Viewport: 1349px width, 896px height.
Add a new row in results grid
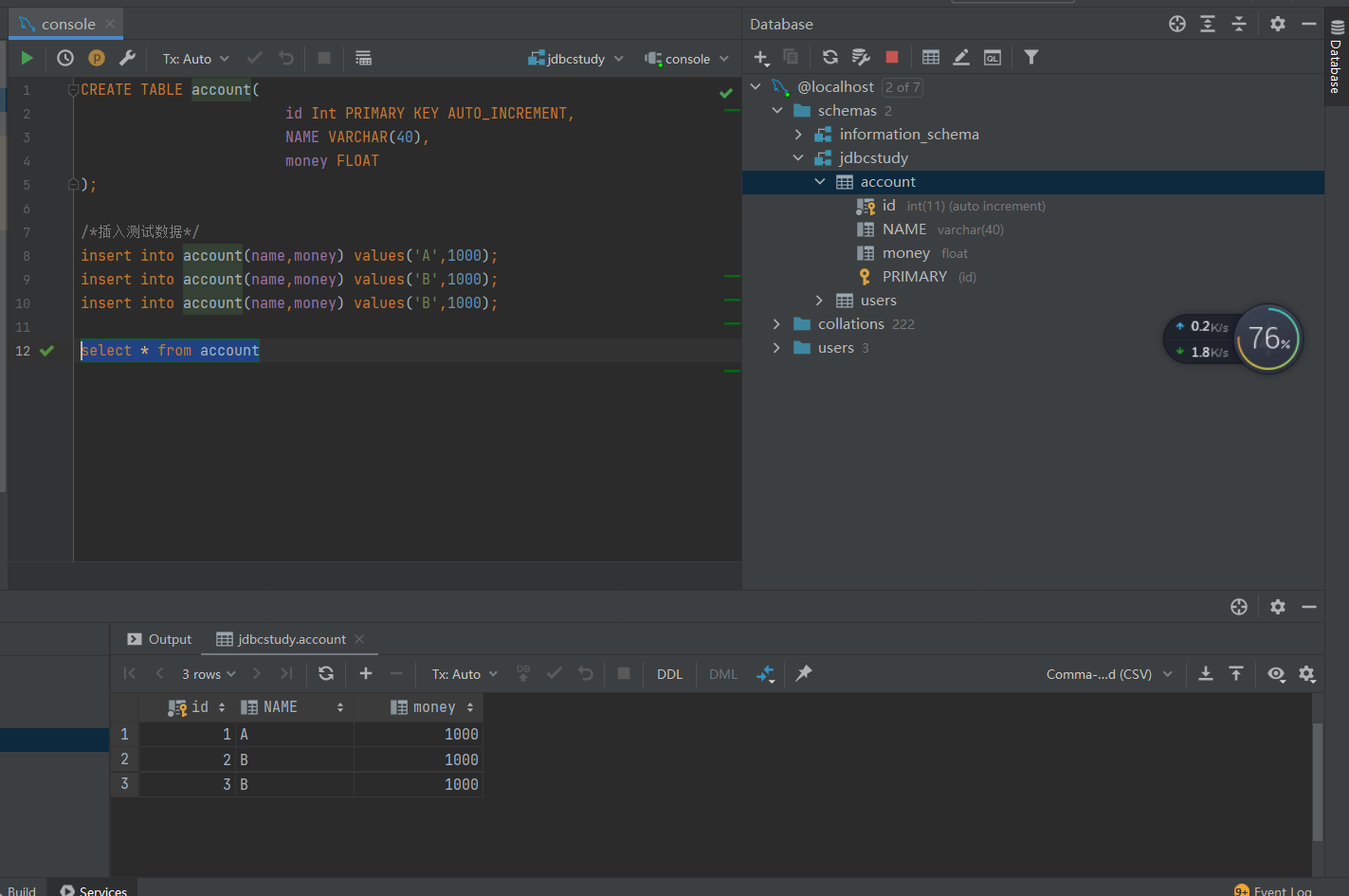click(366, 673)
